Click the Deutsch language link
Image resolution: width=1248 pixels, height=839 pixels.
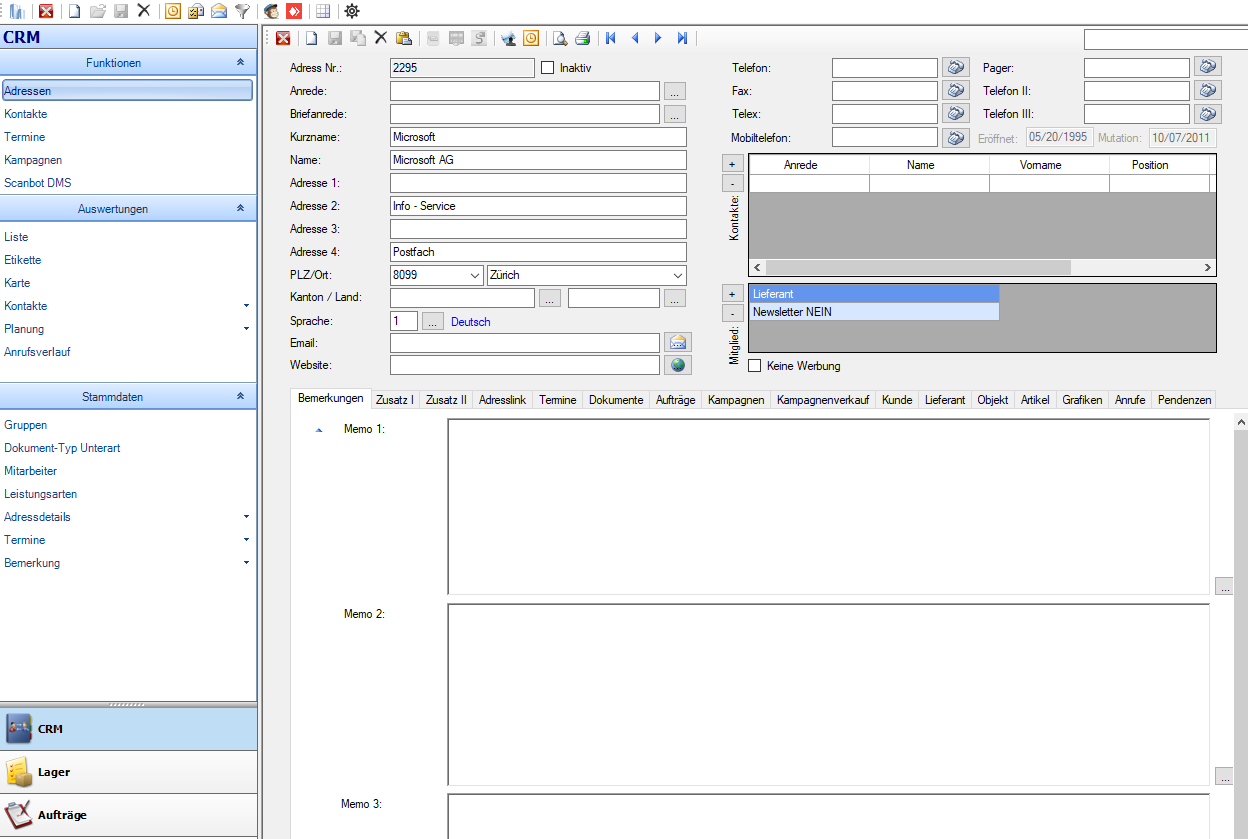(471, 322)
